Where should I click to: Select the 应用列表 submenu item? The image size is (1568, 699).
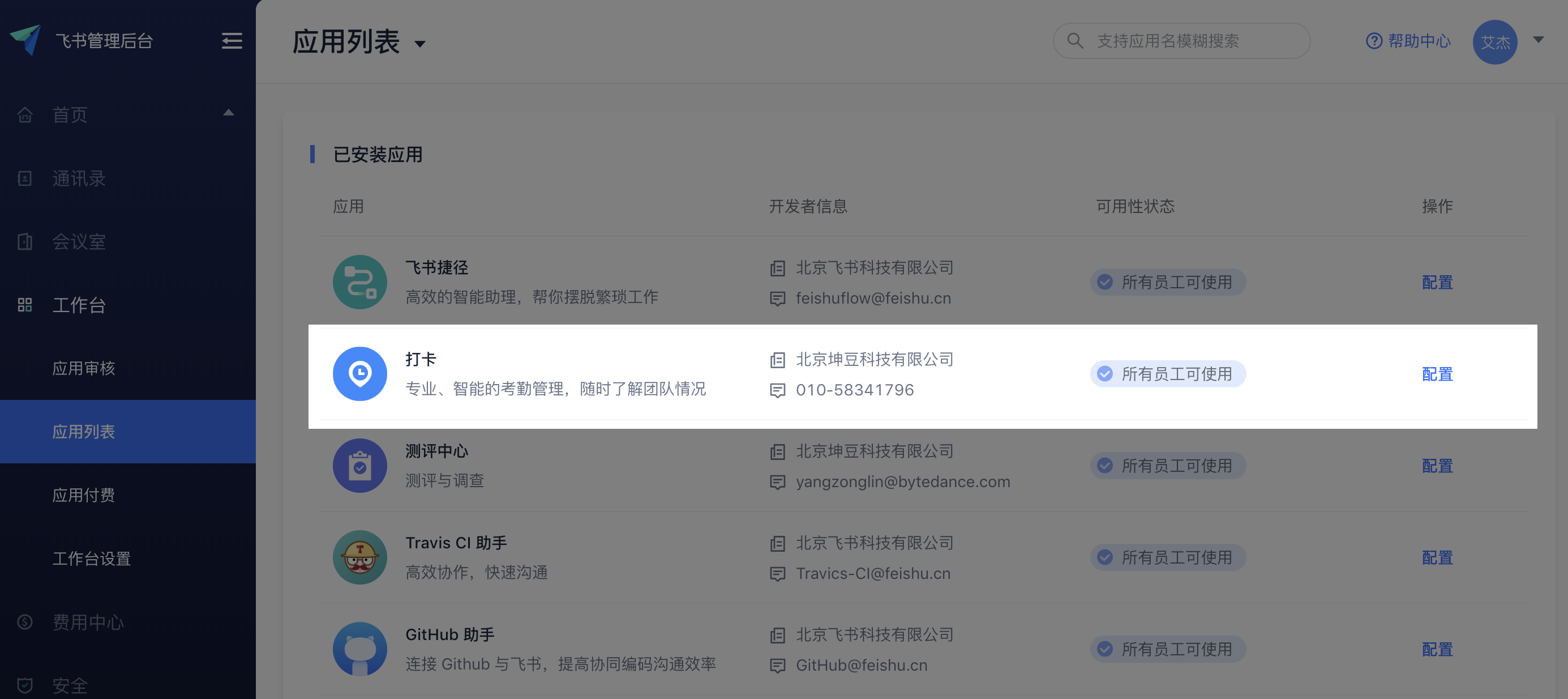[x=128, y=432]
